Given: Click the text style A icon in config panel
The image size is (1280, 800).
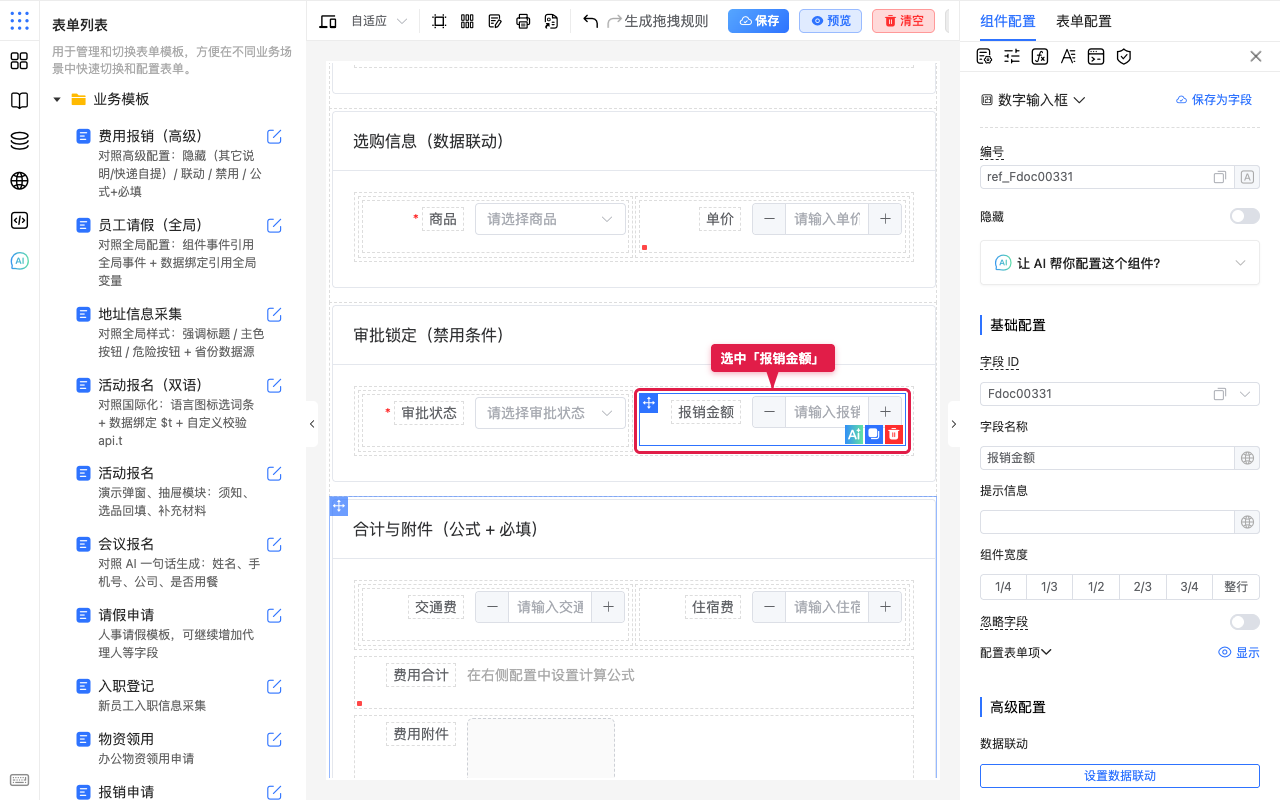Looking at the screenshot, I should point(1068,57).
